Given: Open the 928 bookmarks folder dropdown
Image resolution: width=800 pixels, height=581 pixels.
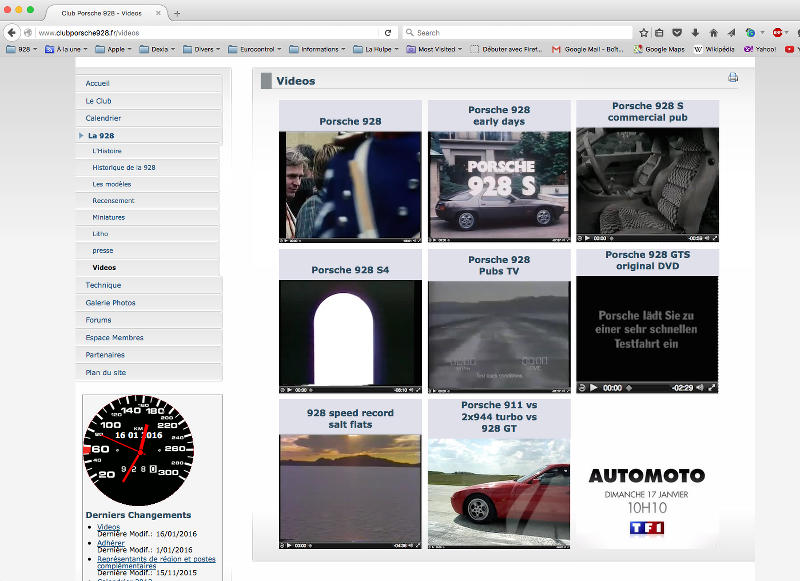Looking at the screenshot, I should (x=21, y=49).
